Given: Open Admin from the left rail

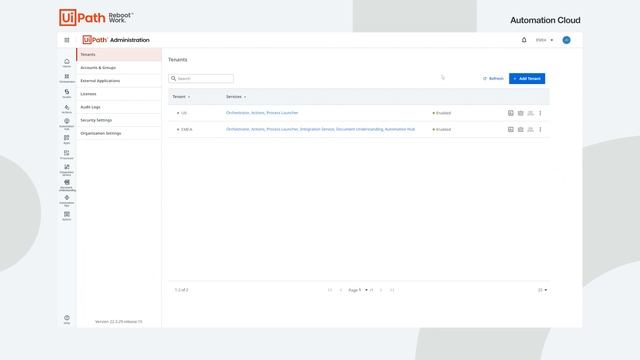Looking at the screenshot, I should (x=67, y=216).
